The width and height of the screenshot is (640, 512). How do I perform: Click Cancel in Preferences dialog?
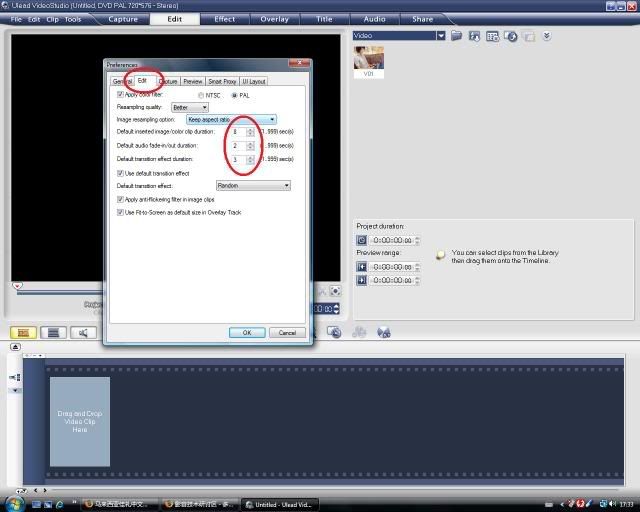[286, 332]
